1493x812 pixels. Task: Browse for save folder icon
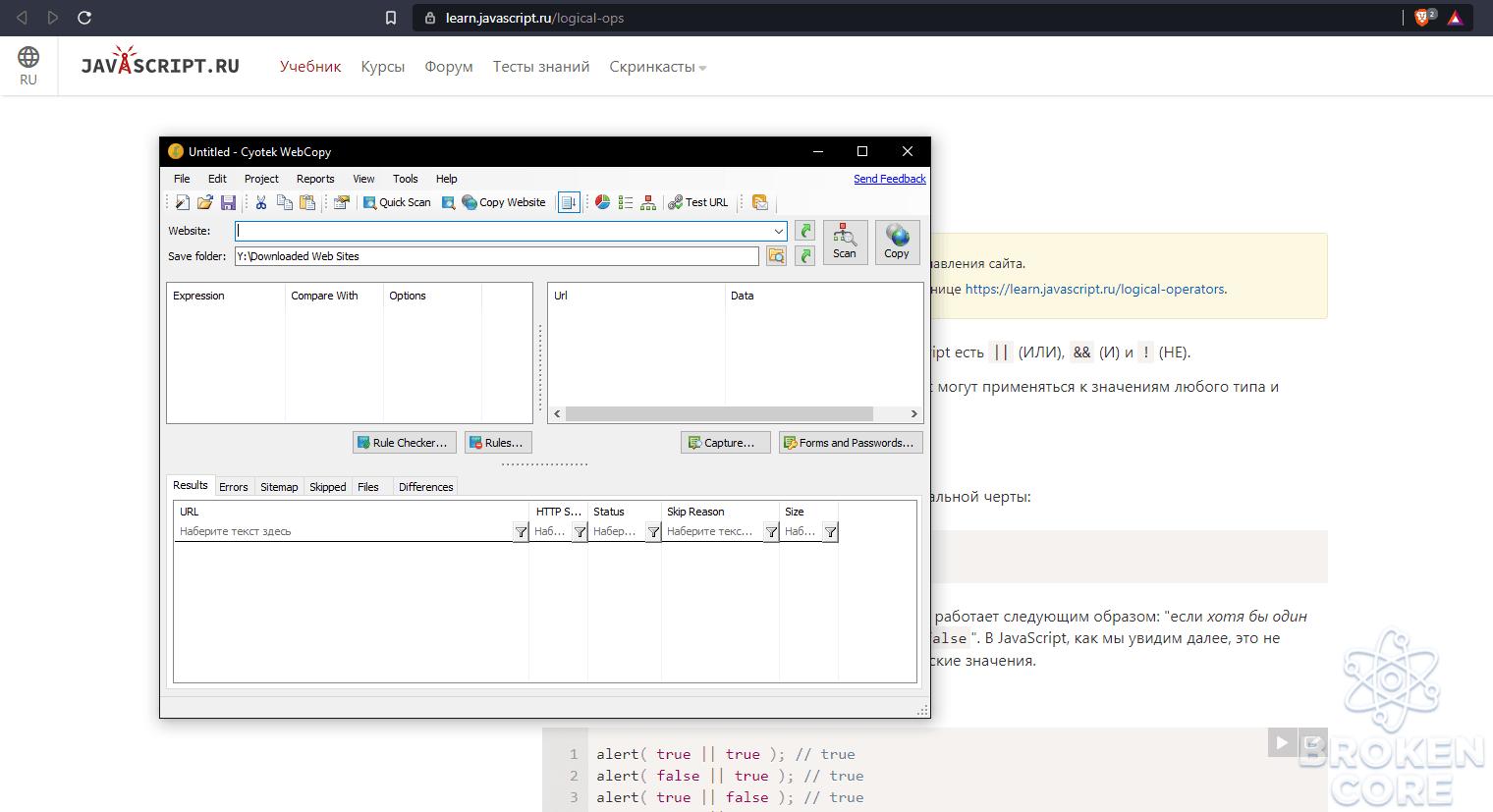(777, 256)
